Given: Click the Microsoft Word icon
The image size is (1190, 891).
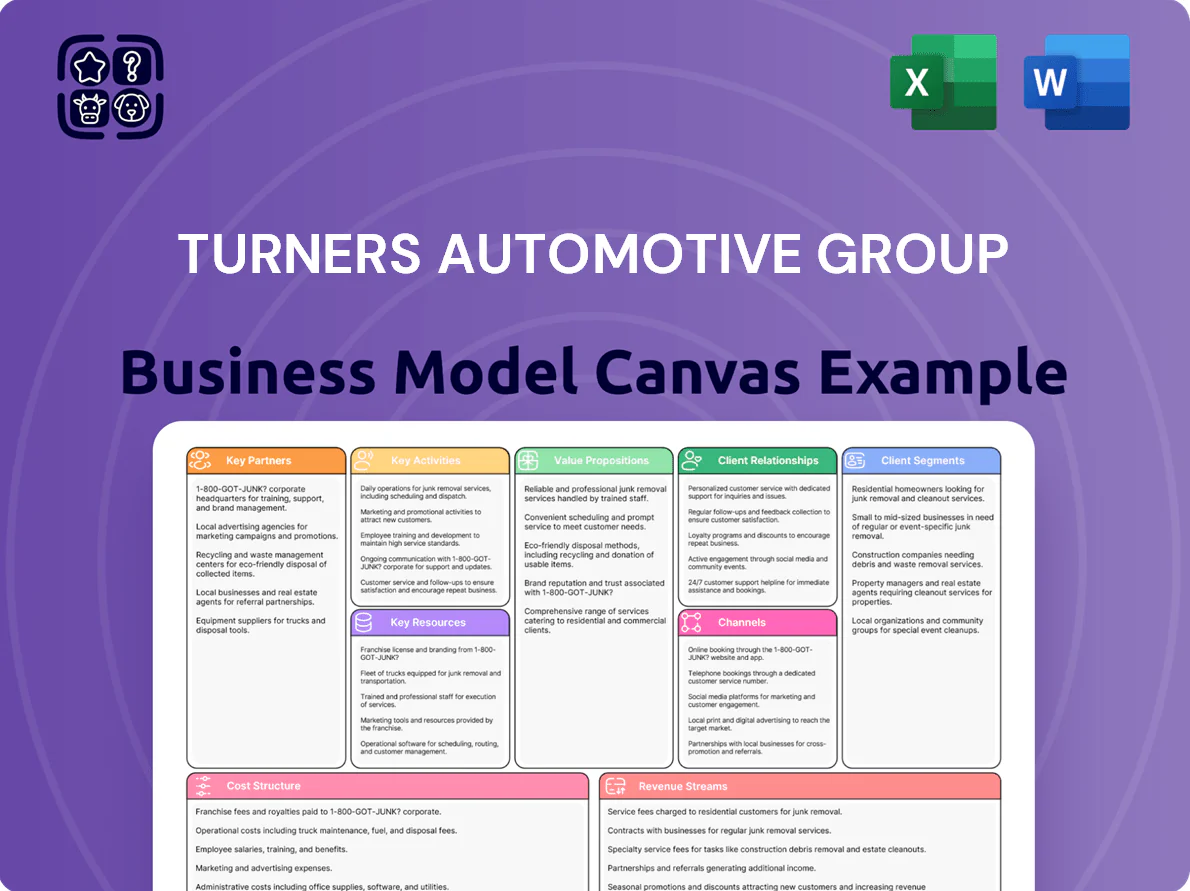Looking at the screenshot, I should coord(1076,82).
